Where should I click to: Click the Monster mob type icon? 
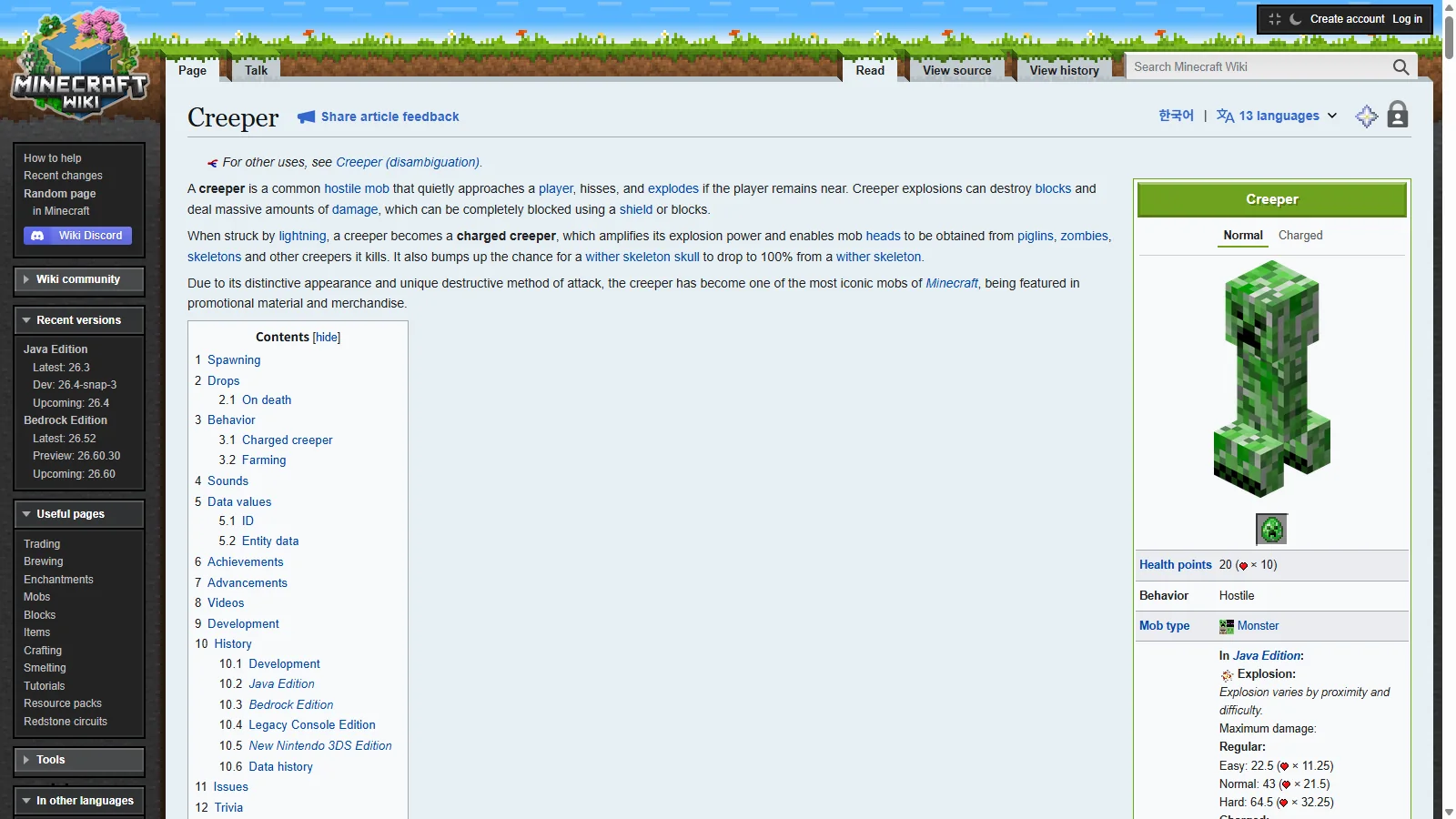[1227, 626]
